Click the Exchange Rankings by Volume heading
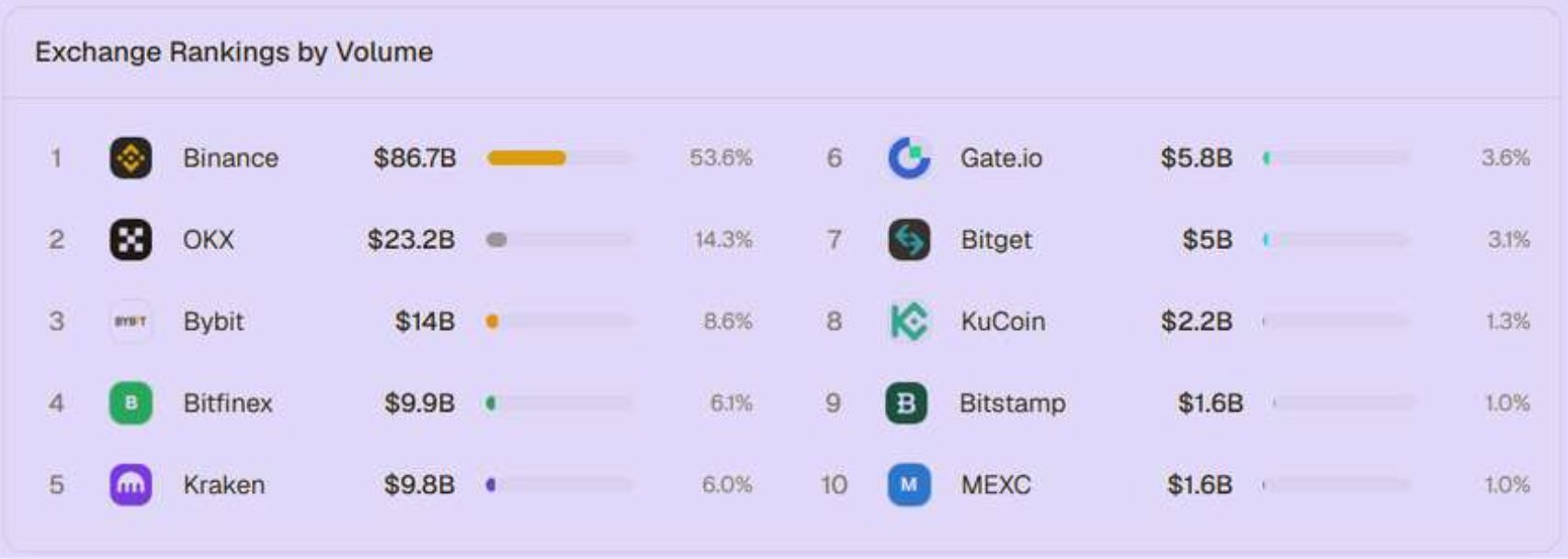The height and width of the screenshot is (559, 1568). click(x=233, y=51)
